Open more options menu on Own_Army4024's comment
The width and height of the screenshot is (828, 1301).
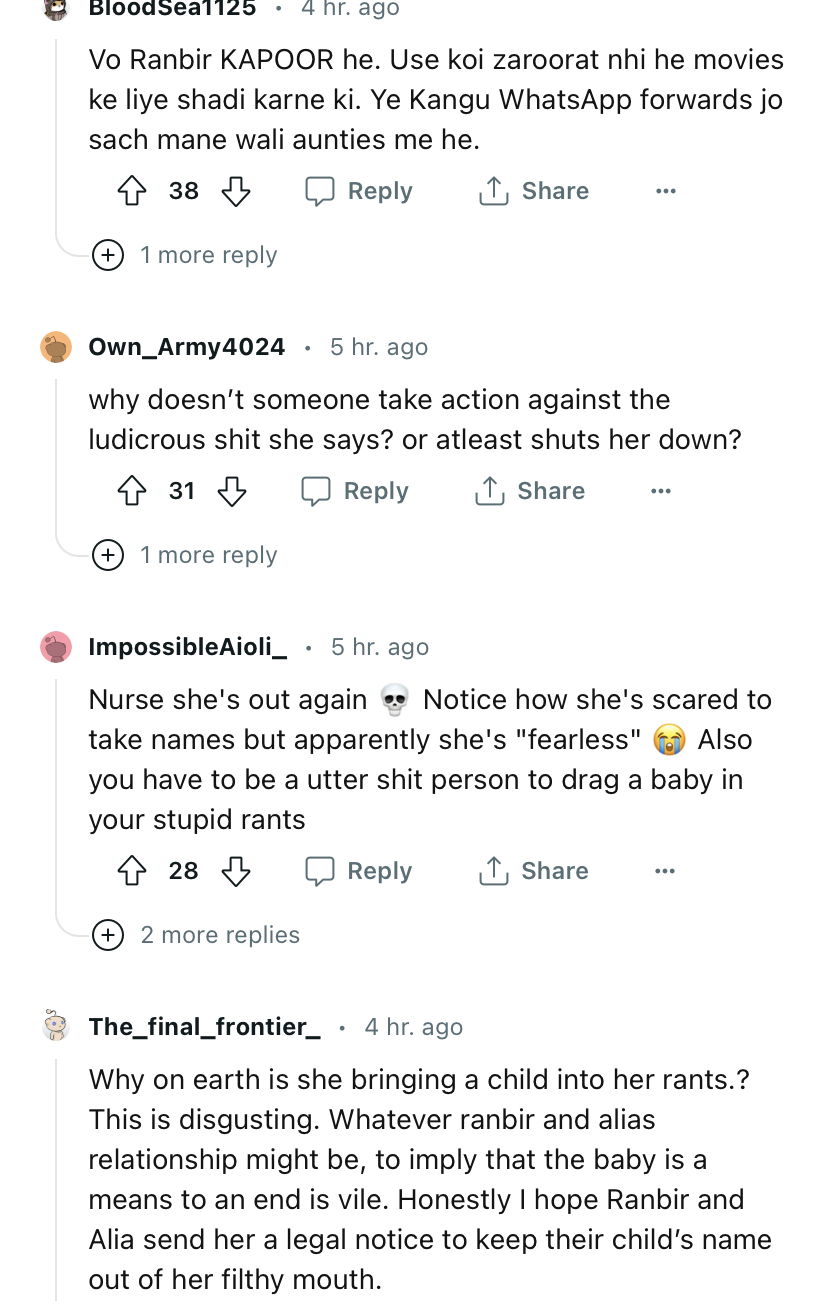pos(660,491)
